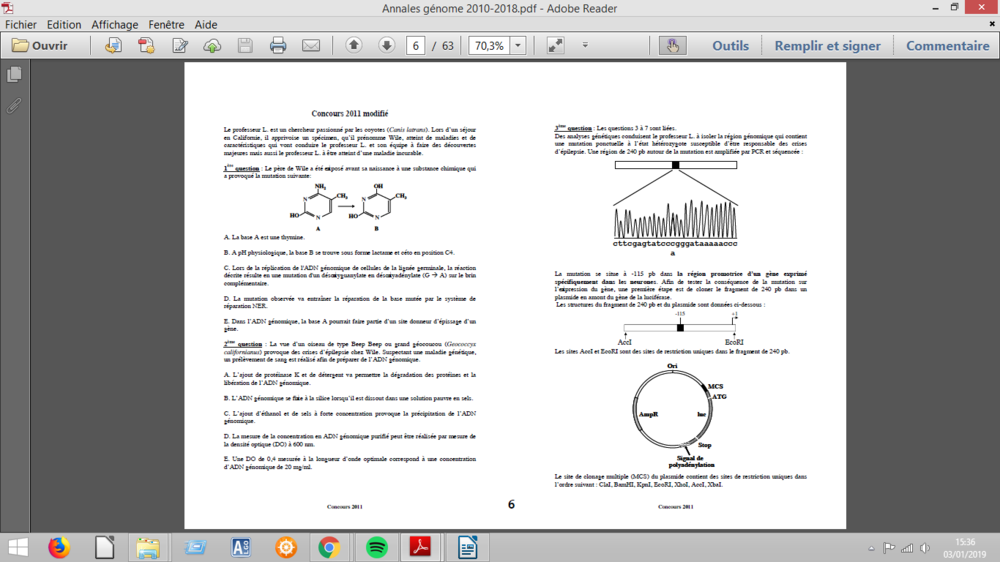
Task: Toggle the hand selection tool
Action: [x=672, y=46]
